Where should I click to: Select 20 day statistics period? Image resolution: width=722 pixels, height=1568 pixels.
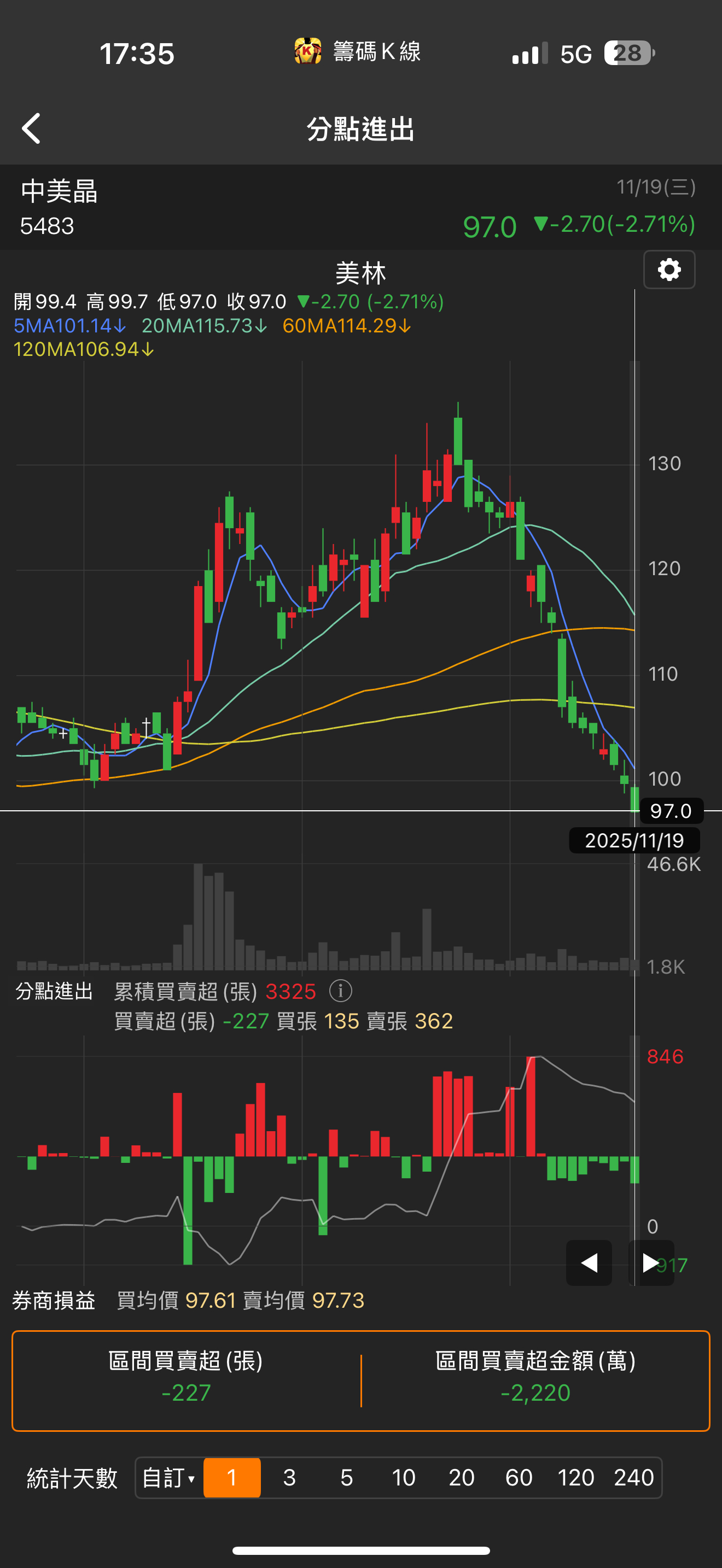point(462,1477)
